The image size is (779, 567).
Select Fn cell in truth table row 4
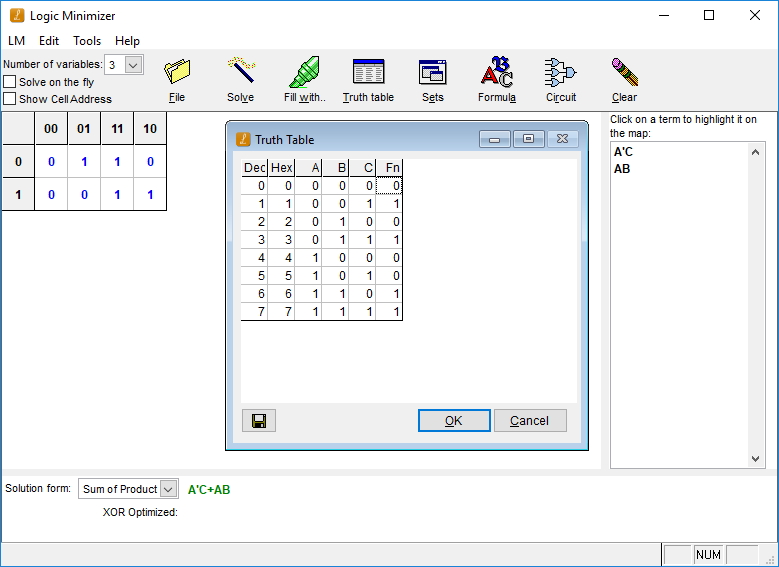389,257
